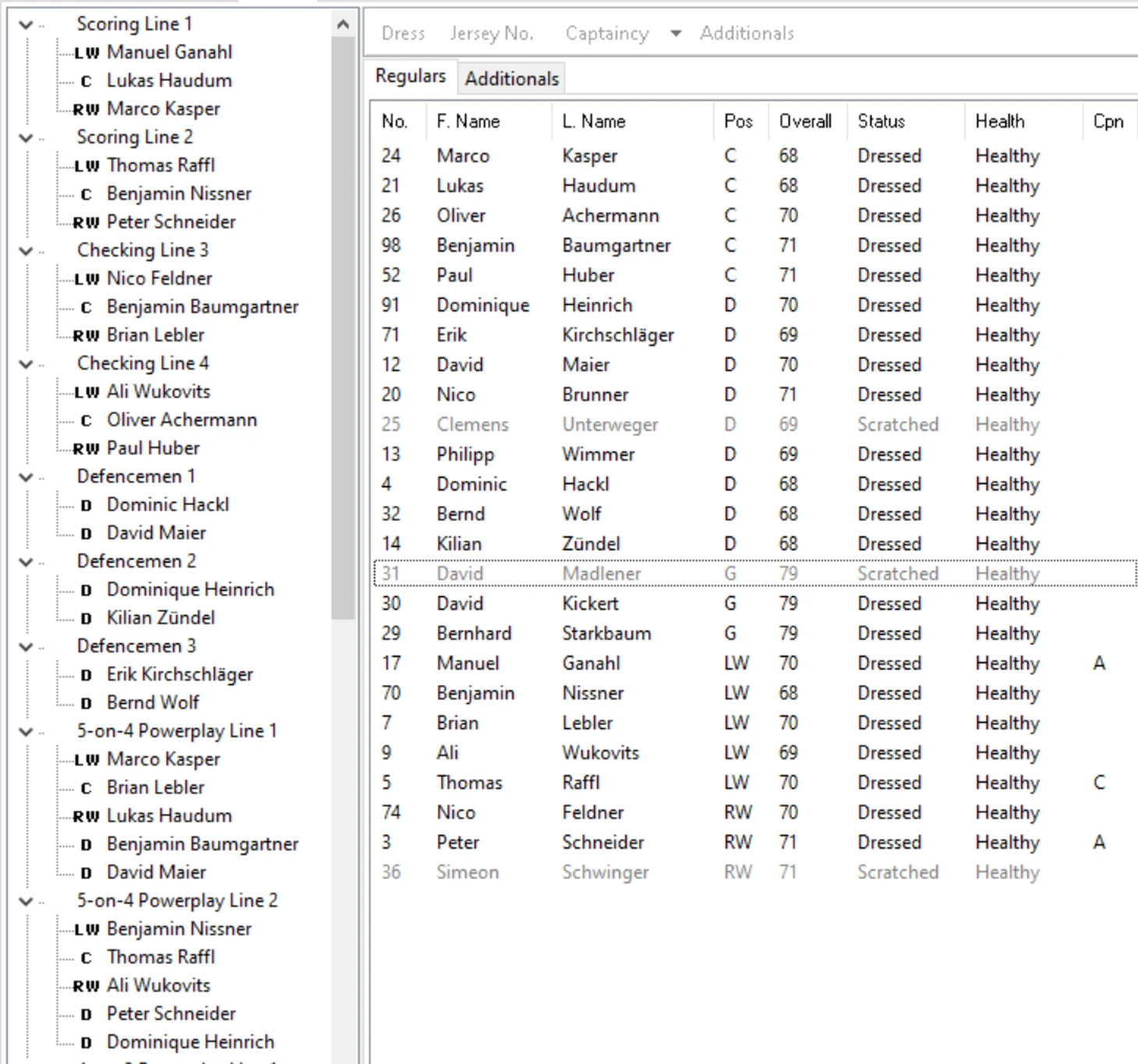
Task: Collapse the Checking Line 3 group
Action: pos(26,251)
